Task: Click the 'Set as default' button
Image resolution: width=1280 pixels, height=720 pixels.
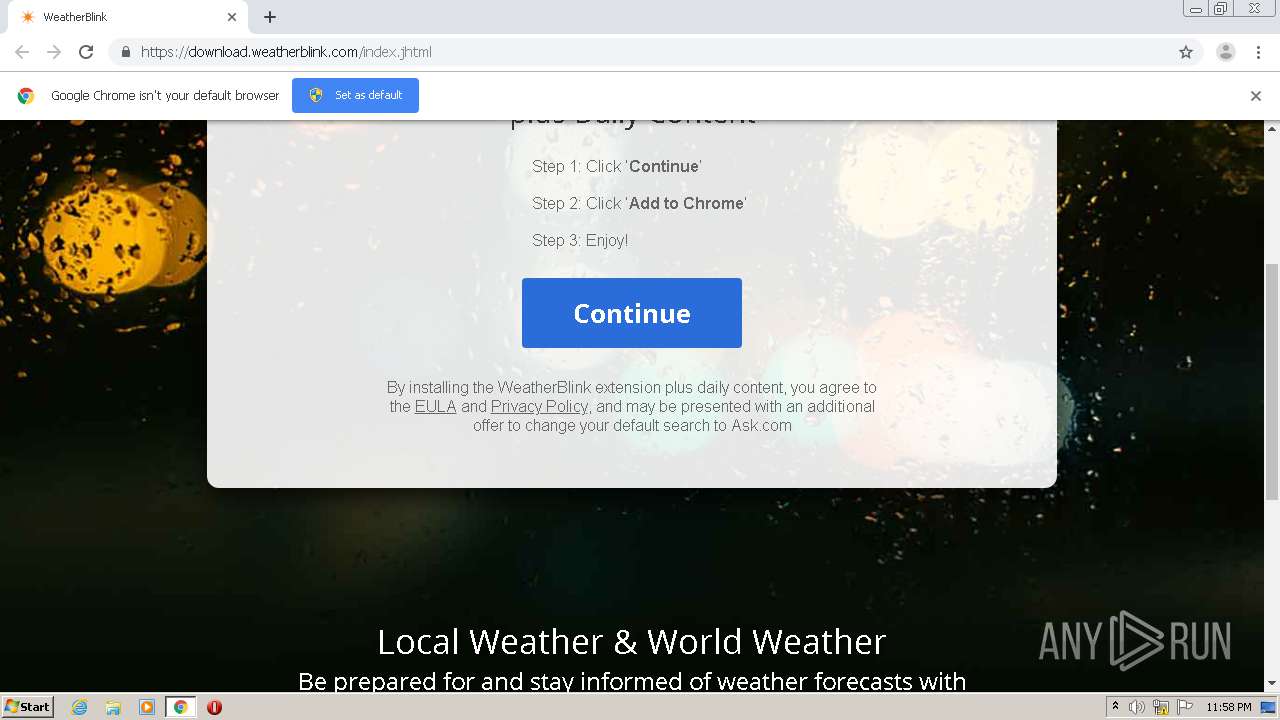Action: pos(355,95)
